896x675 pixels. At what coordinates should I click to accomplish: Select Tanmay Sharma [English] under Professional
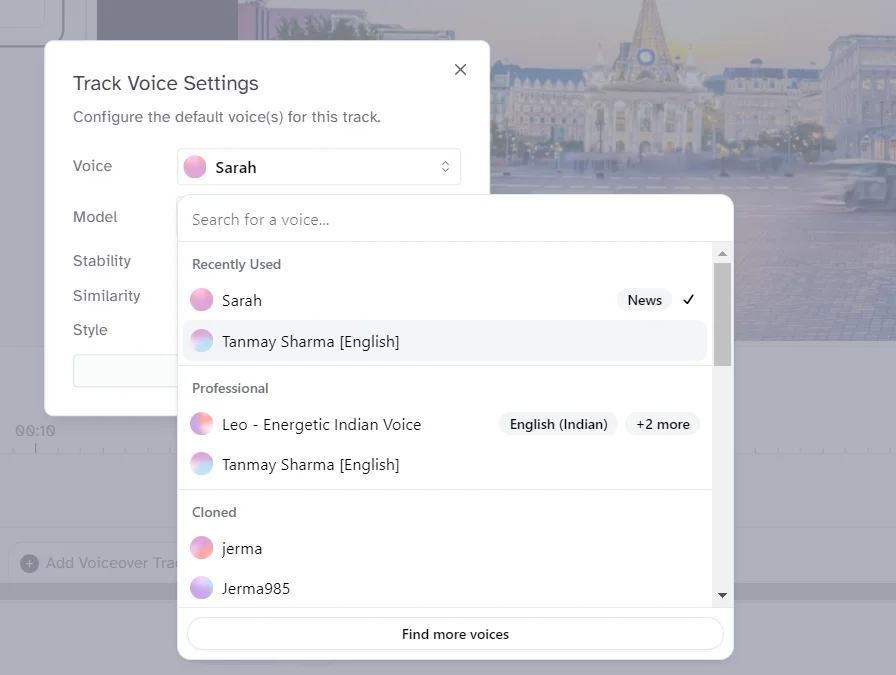[x=445, y=465]
